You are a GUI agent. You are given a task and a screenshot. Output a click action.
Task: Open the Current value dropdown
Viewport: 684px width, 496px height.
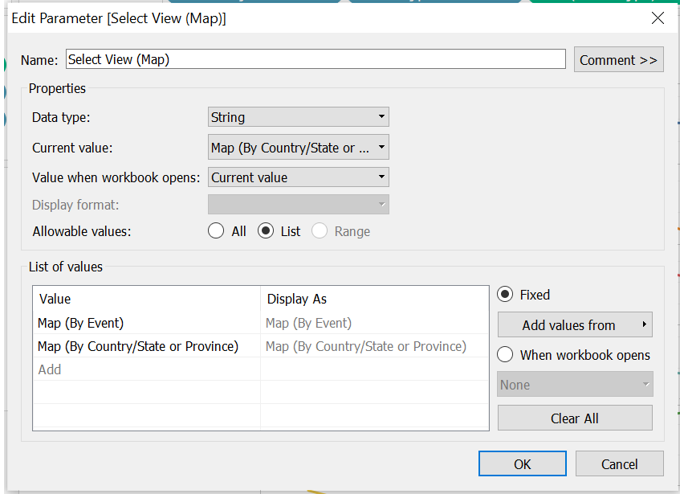[x=298, y=148]
